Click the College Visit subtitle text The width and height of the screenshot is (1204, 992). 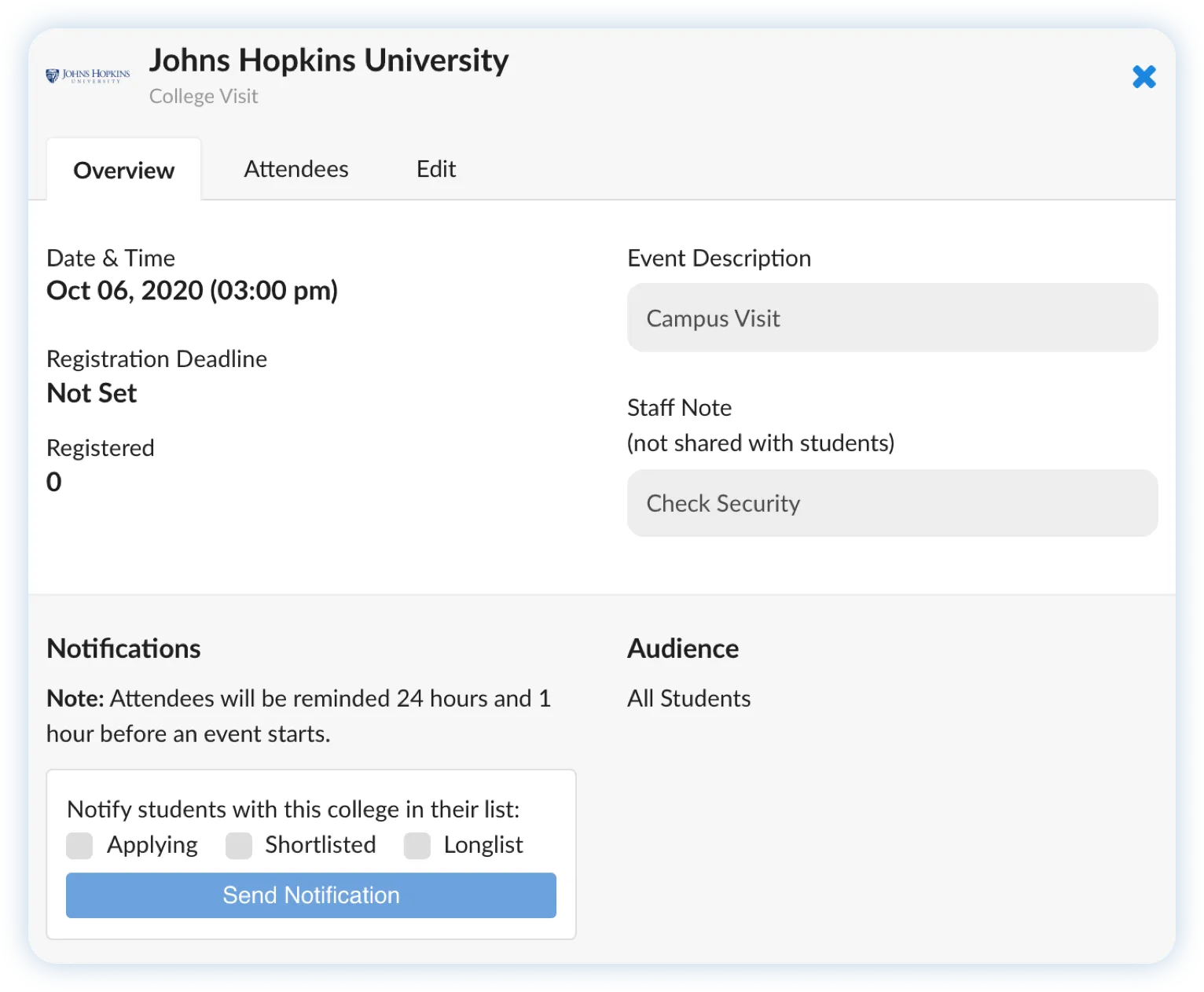coord(204,95)
